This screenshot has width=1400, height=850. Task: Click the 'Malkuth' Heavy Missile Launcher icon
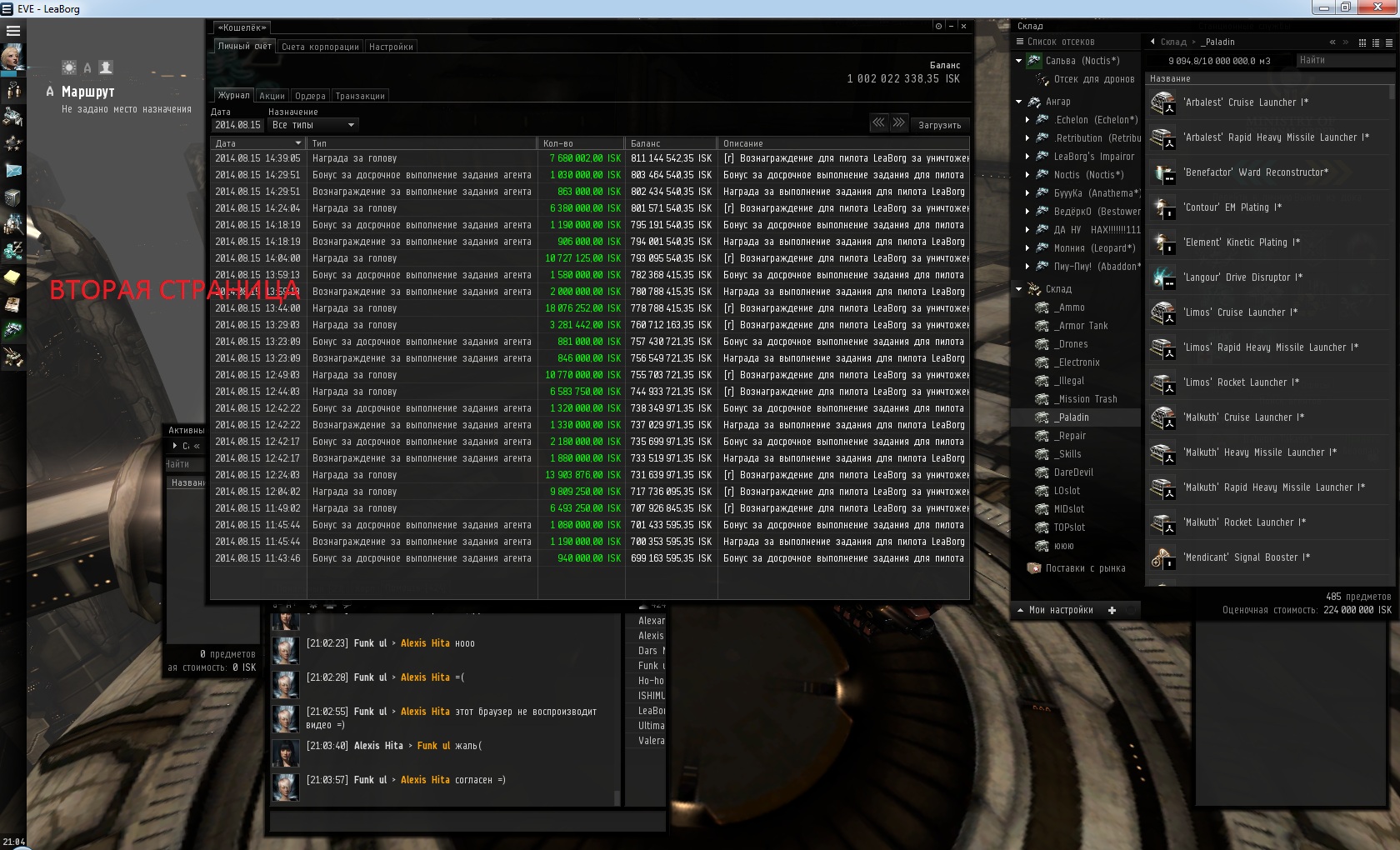tap(1162, 452)
